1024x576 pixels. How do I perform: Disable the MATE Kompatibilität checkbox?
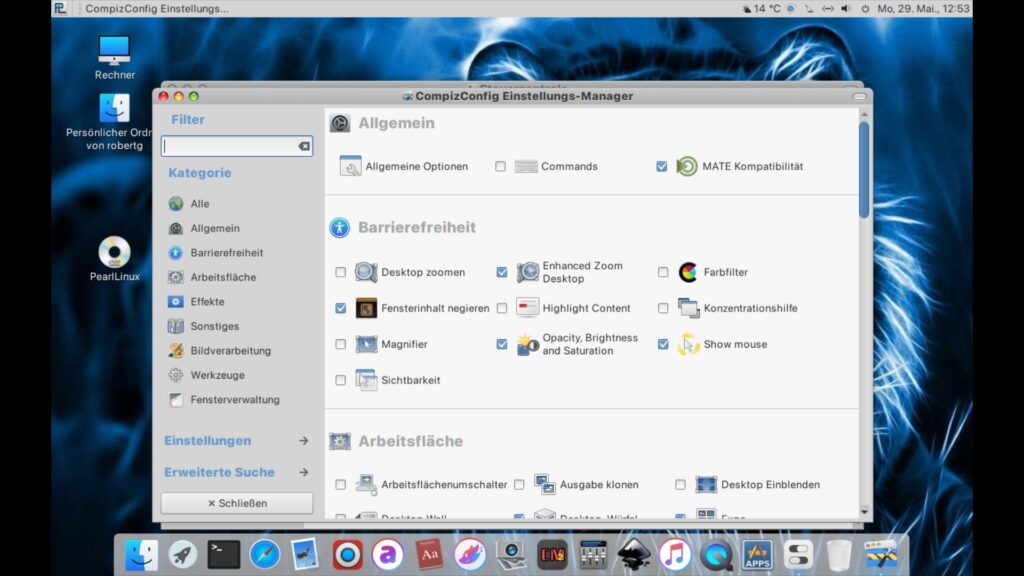[x=662, y=167]
